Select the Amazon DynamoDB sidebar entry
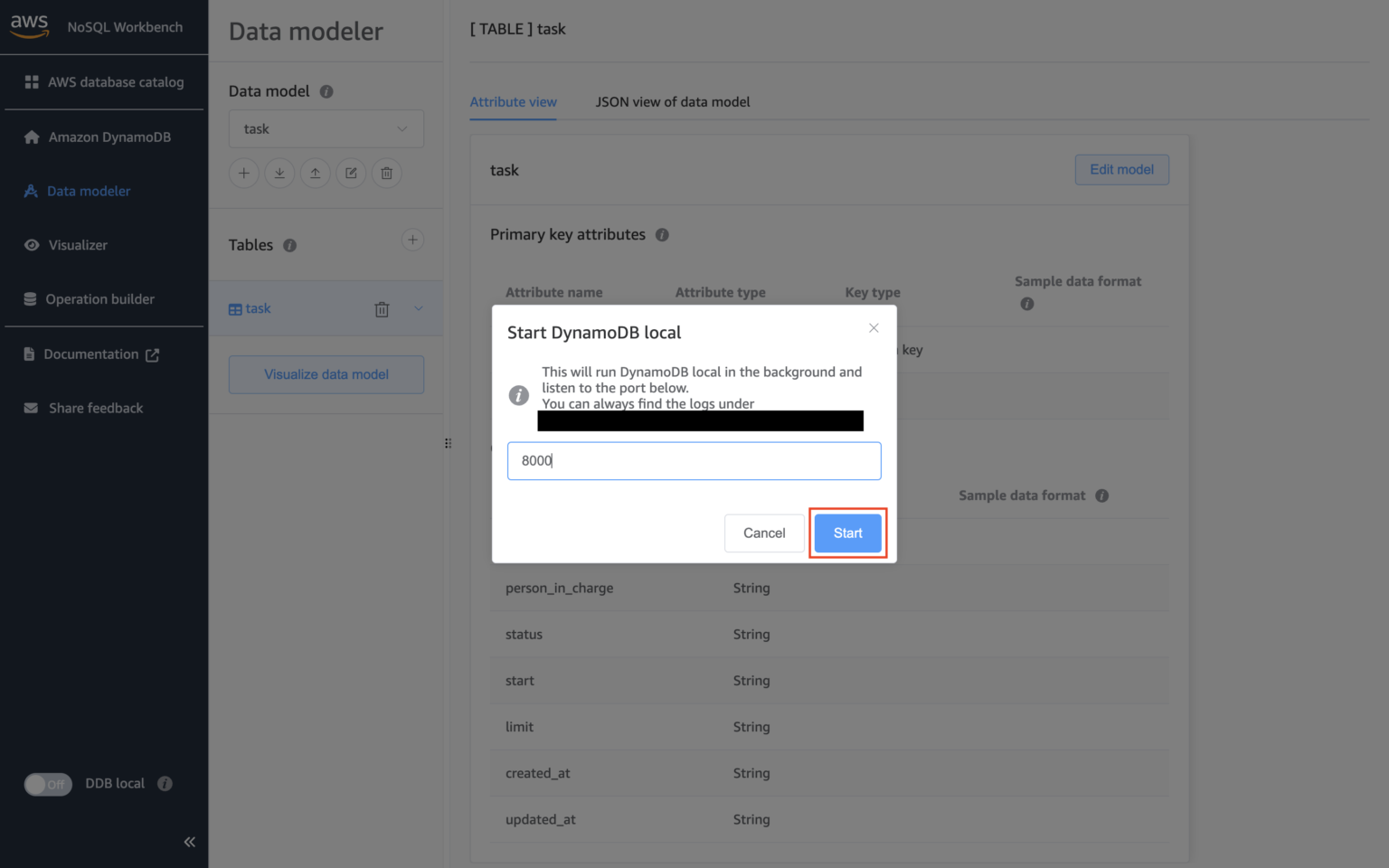 pyautogui.click(x=108, y=137)
